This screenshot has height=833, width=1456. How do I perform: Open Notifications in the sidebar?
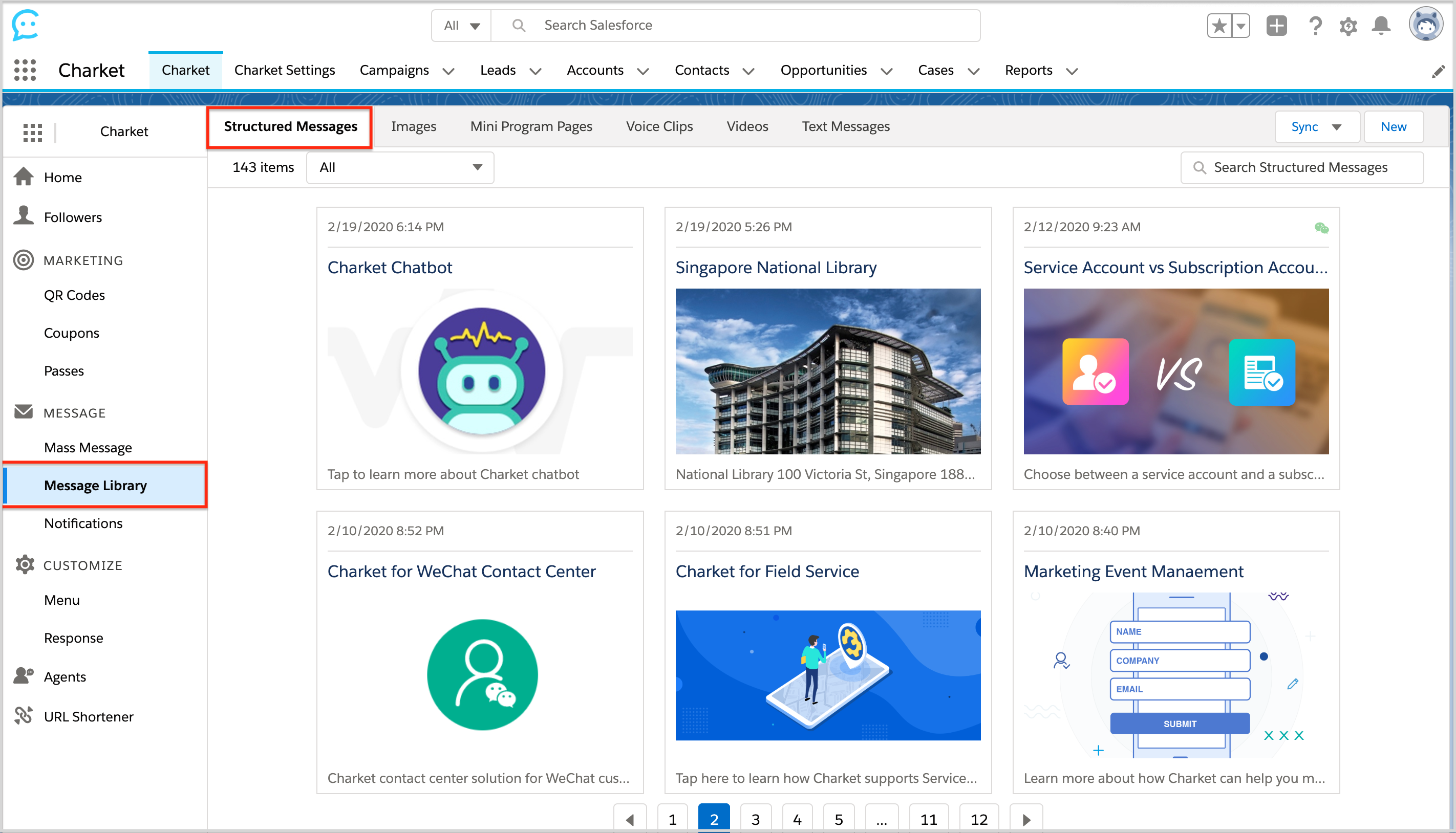tap(83, 523)
